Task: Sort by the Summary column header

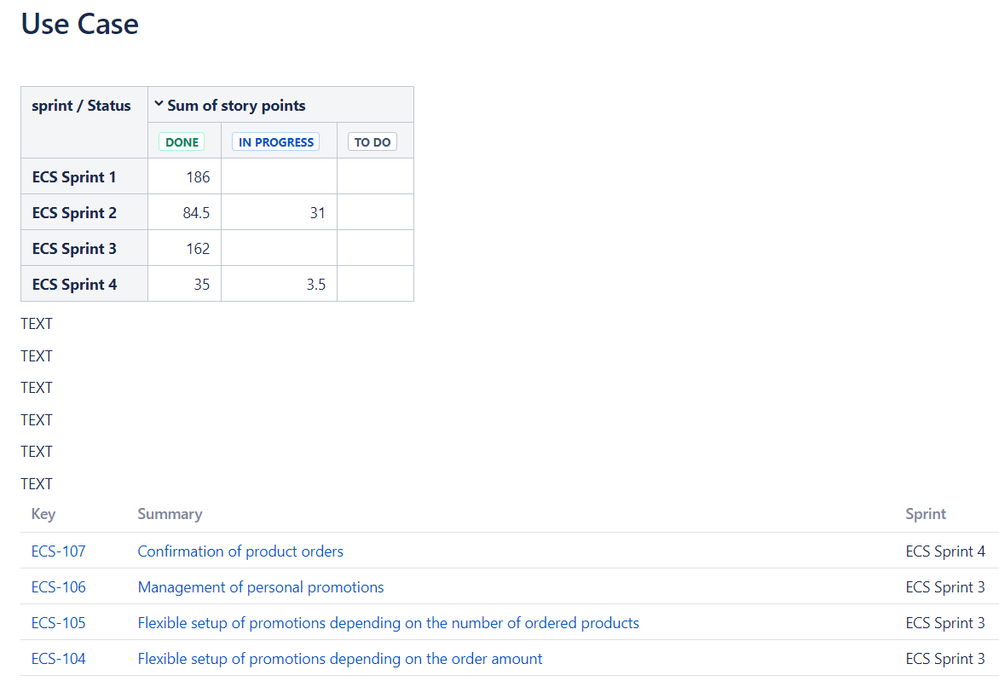Action: [x=170, y=514]
